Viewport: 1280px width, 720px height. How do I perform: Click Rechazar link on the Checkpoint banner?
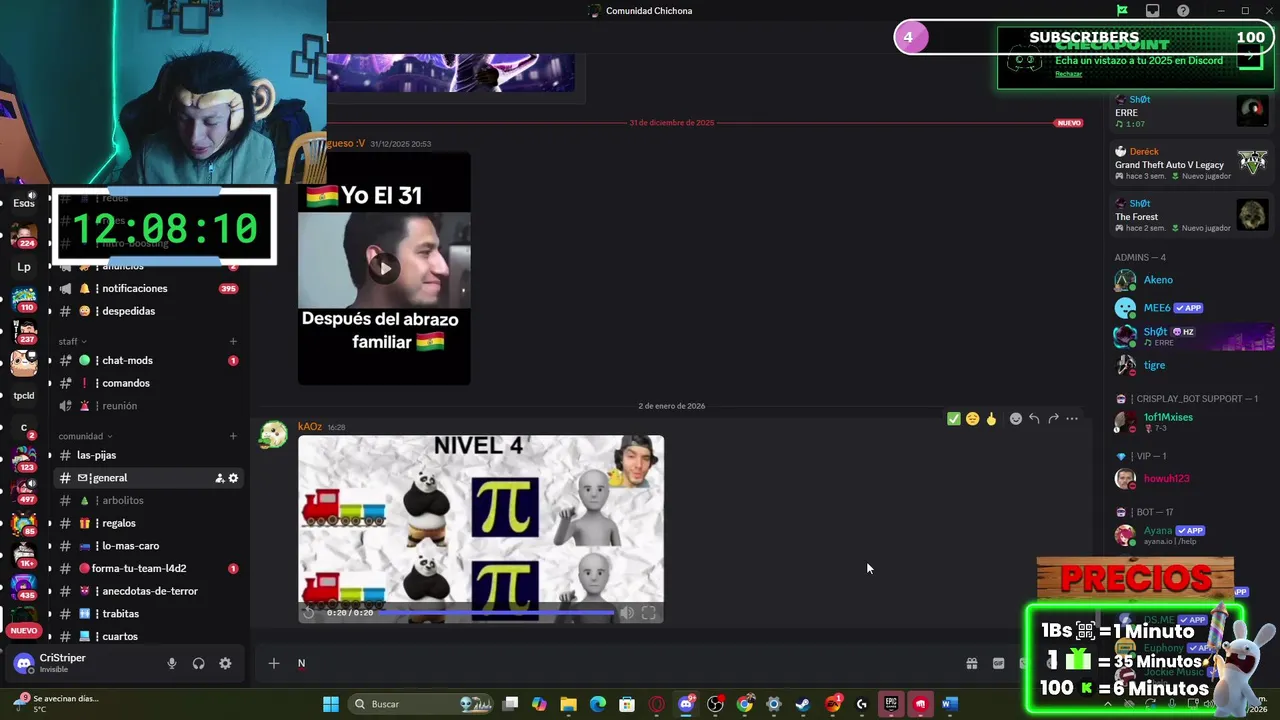1068,74
